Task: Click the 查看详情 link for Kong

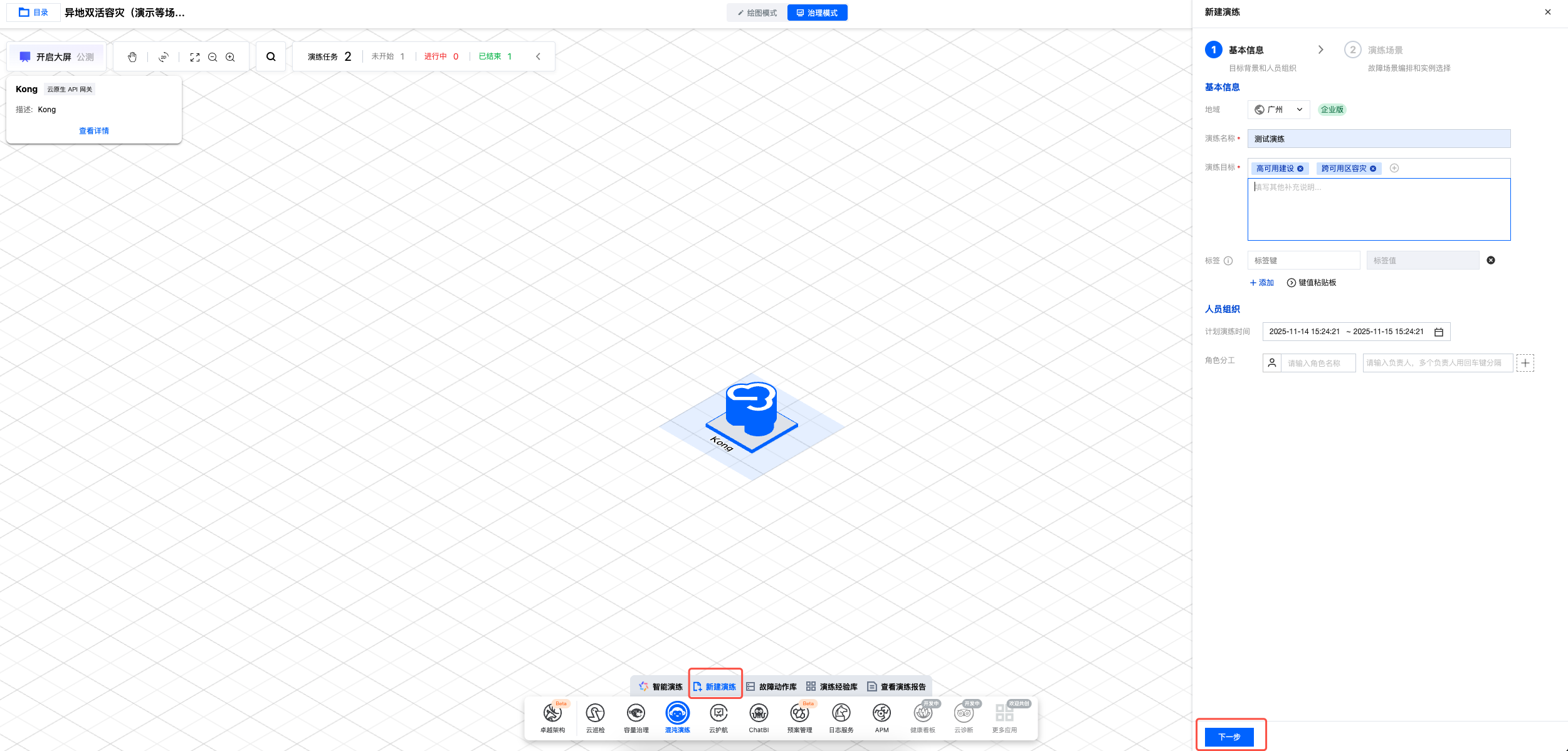Action: [x=94, y=131]
